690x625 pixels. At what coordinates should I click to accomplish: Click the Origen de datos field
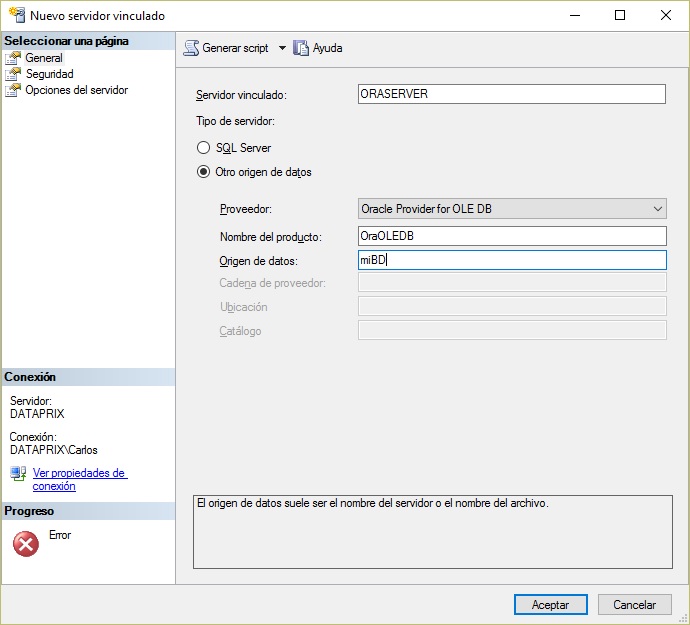[512, 260]
